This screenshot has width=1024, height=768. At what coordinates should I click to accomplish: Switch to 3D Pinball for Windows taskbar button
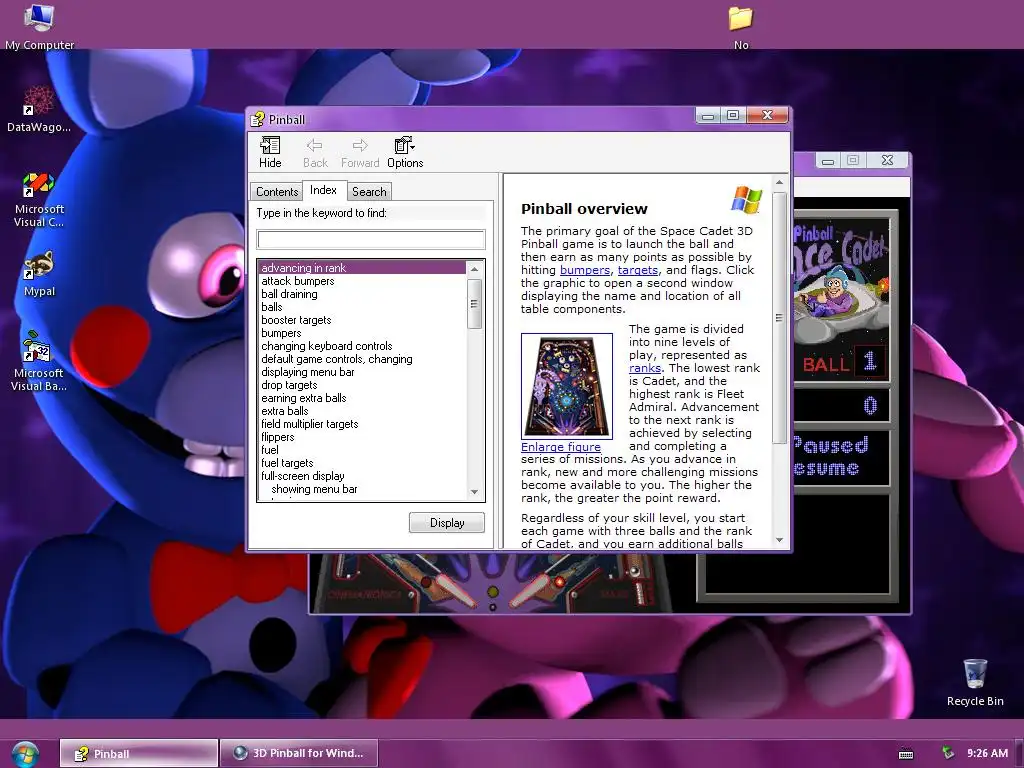click(299, 753)
